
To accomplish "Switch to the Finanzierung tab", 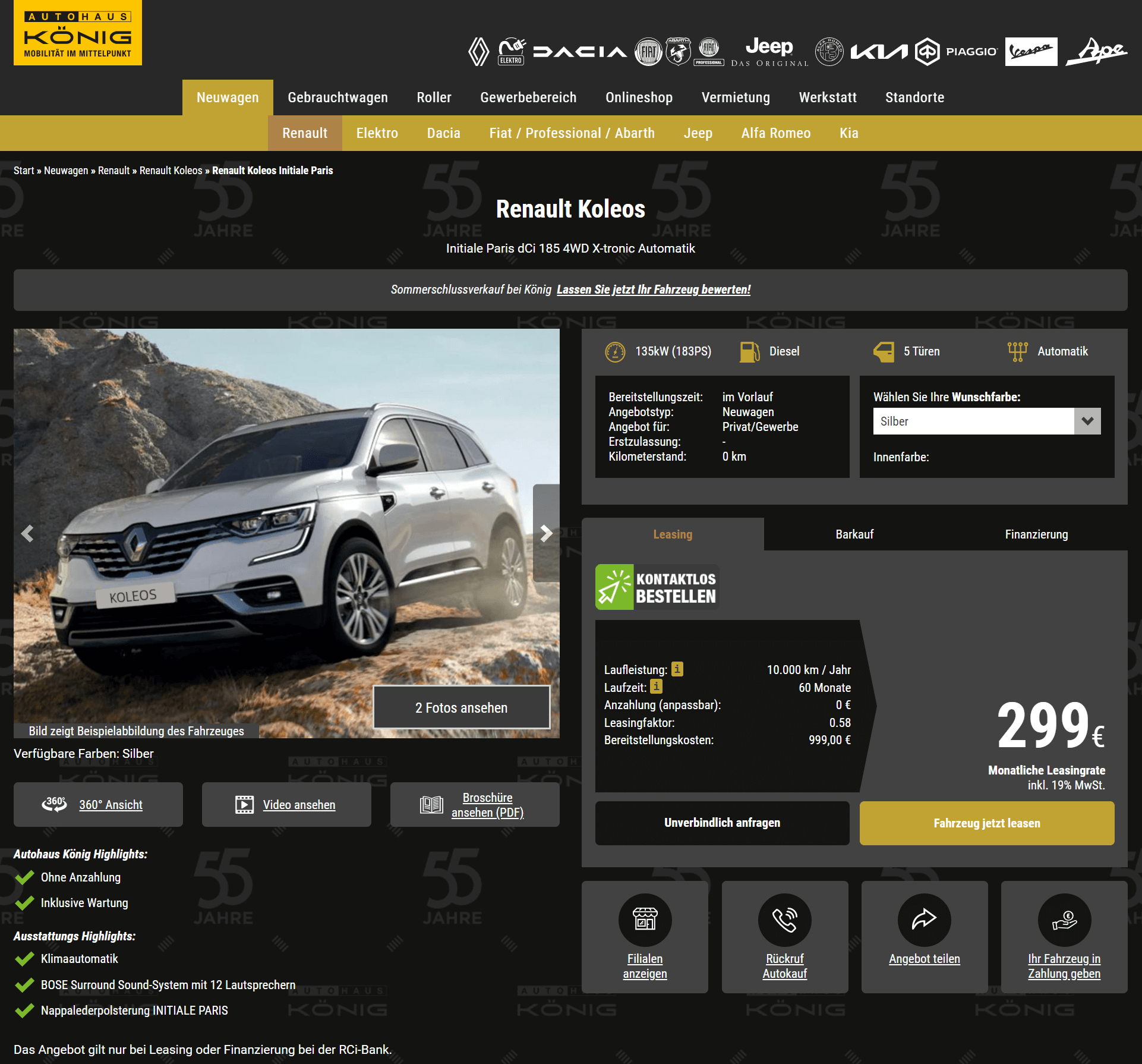I will [x=1036, y=534].
